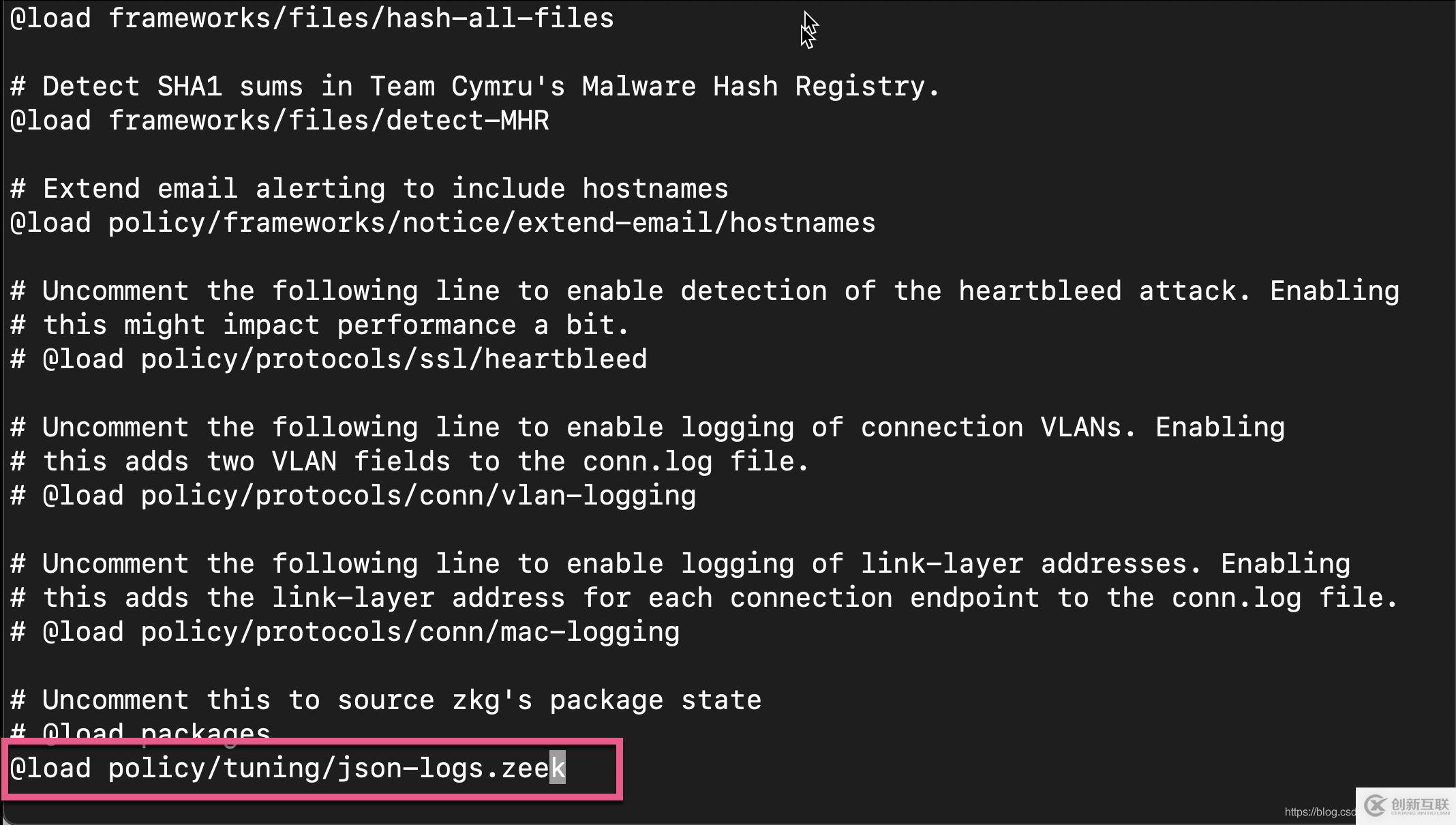This screenshot has height=825, width=1456.
Task: Click the commented 'ssl/heartbleed' load line
Action: pos(329,359)
